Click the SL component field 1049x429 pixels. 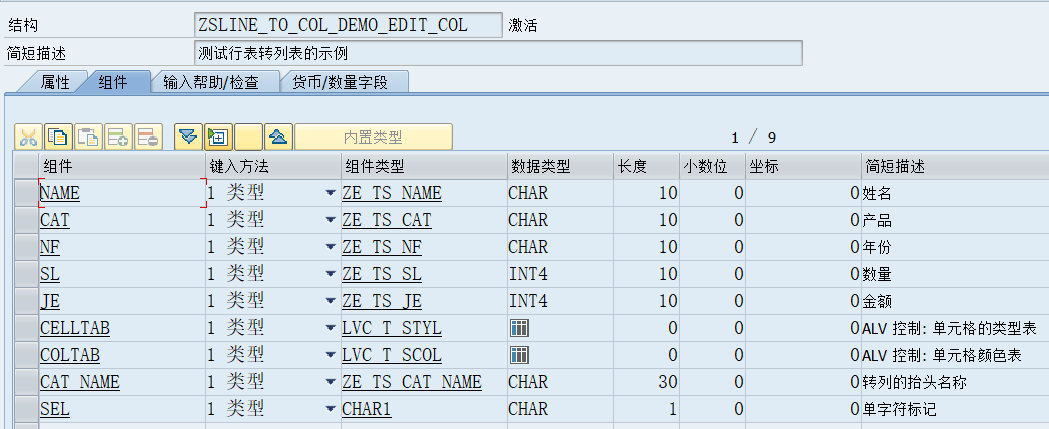[x=122, y=274]
